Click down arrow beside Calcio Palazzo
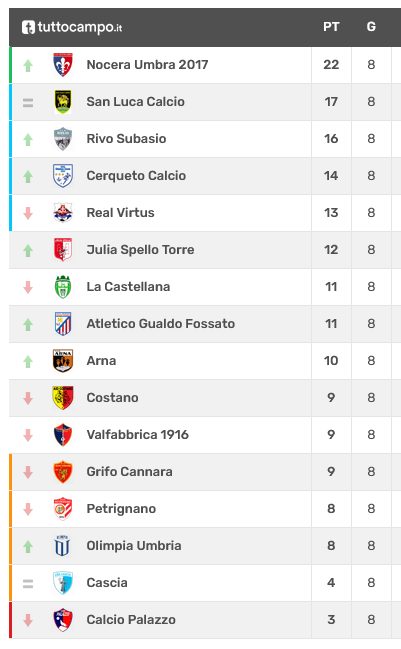Screen dimensions: 401x649 click(x=28, y=620)
